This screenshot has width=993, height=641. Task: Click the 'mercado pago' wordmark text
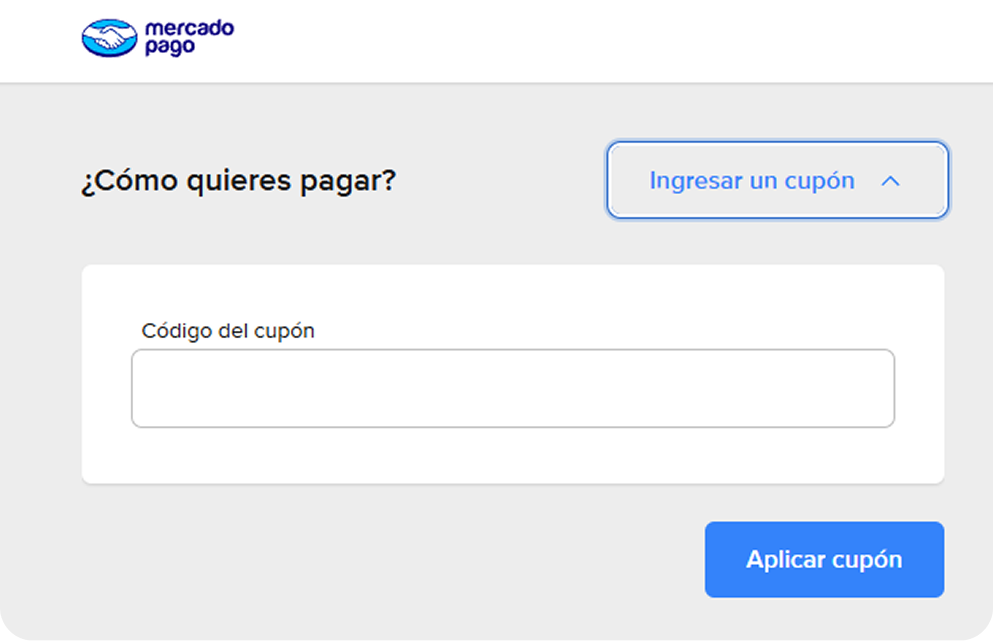189,37
